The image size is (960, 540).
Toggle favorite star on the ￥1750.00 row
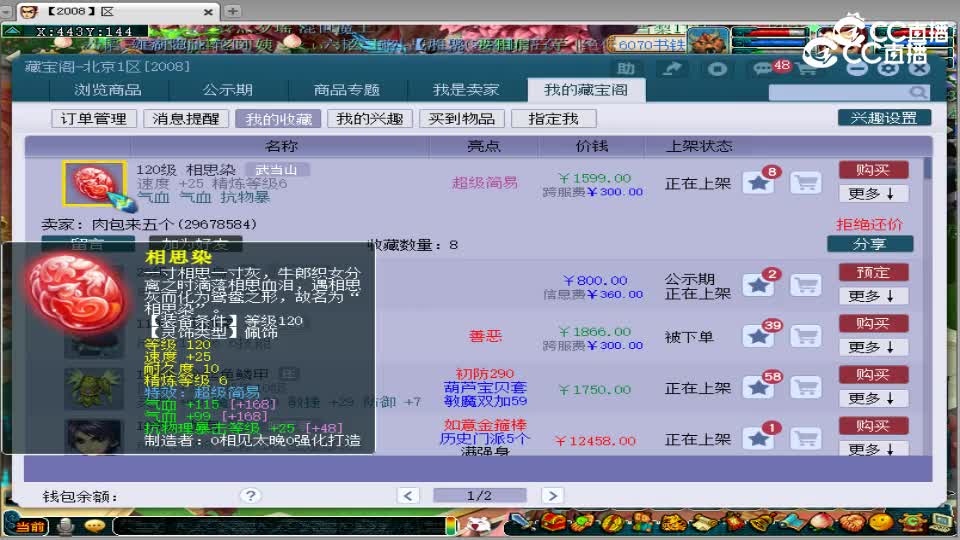(x=758, y=387)
